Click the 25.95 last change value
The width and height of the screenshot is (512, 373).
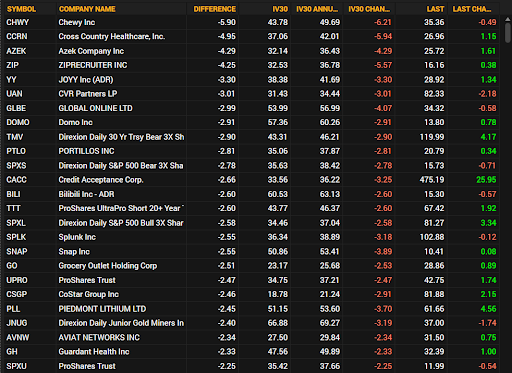[x=486, y=180]
